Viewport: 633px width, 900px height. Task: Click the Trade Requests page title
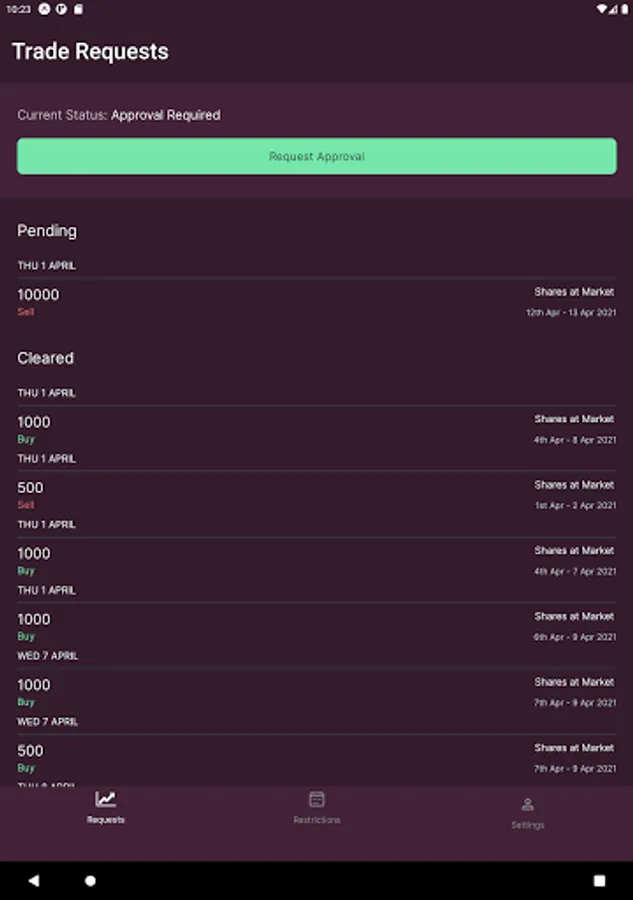pyautogui.click(x=90, y=52)
